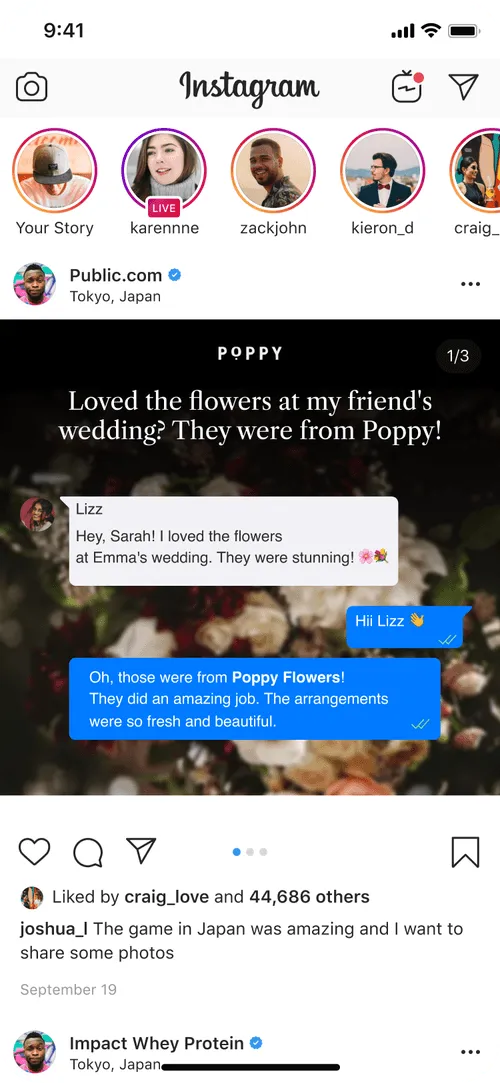View karennne's live story
The image size is (500, 1083).
[164, 171]
